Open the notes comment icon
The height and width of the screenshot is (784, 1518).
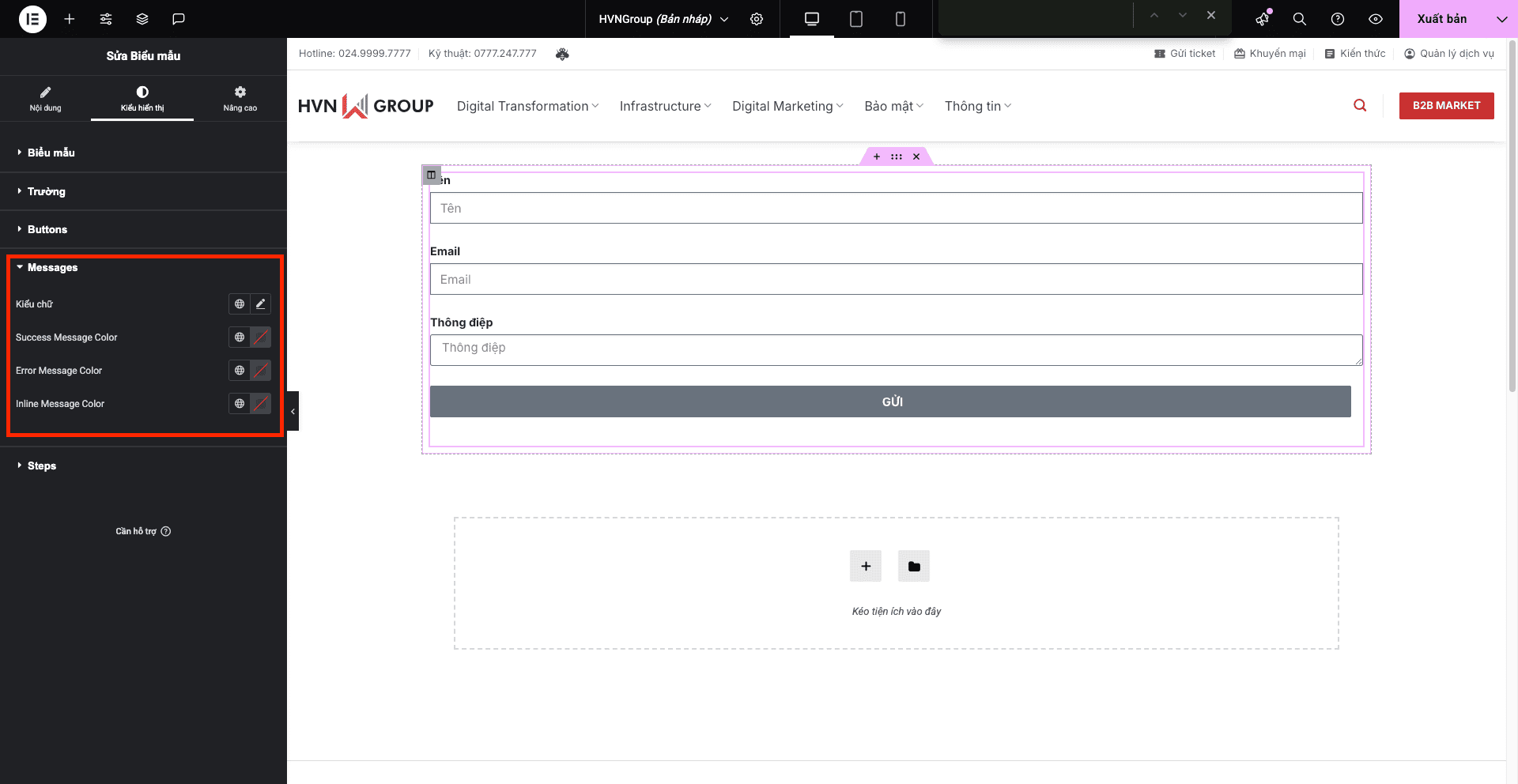[x=179, y=19]
